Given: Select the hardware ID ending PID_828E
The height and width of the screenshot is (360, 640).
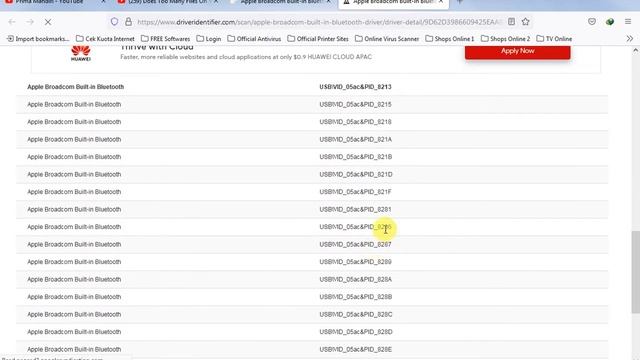Looking at the screenshot, I should click(355, 349).
